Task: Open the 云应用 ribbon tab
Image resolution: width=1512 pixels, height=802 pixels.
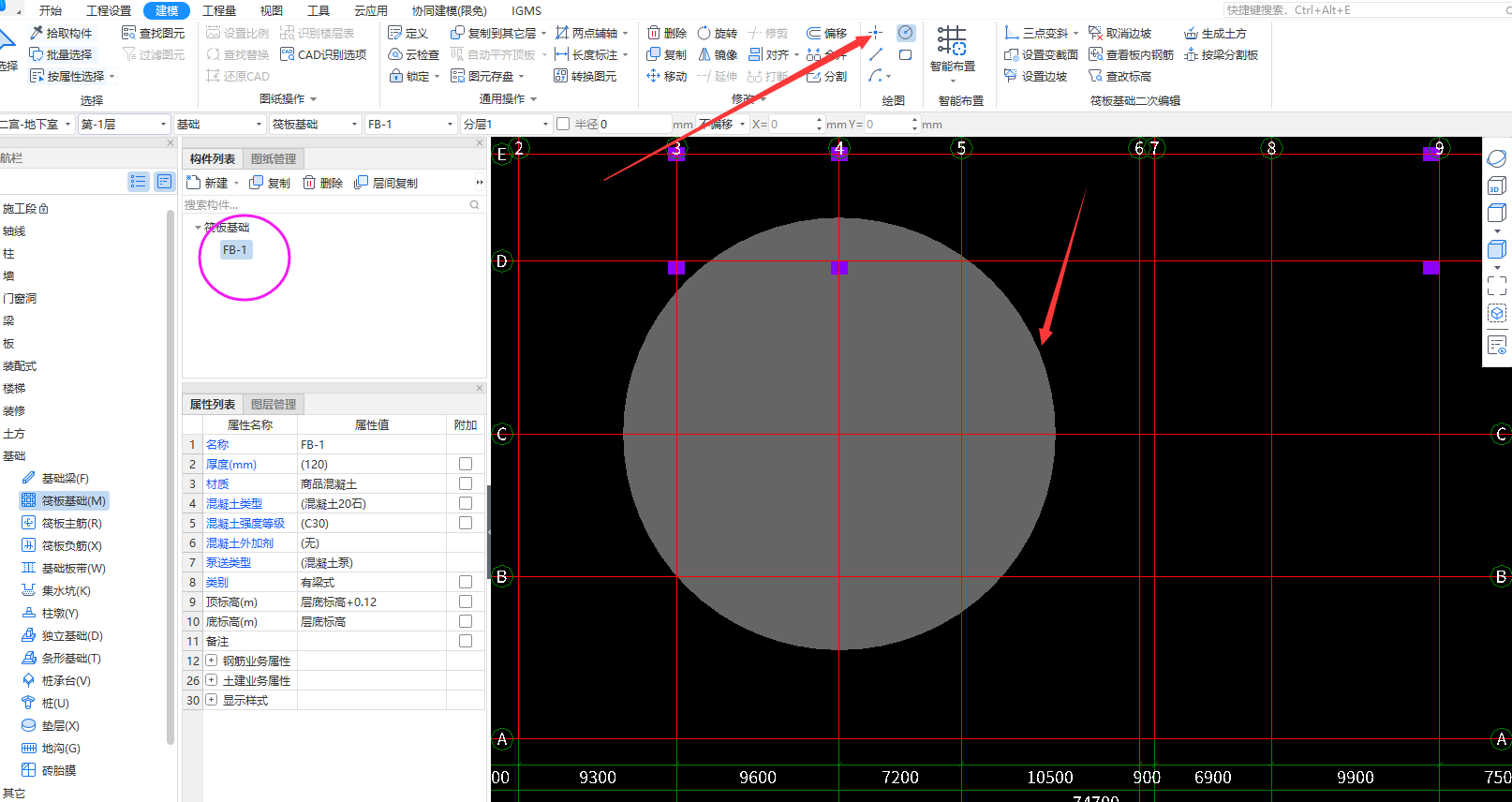Action: click(371, 10)
